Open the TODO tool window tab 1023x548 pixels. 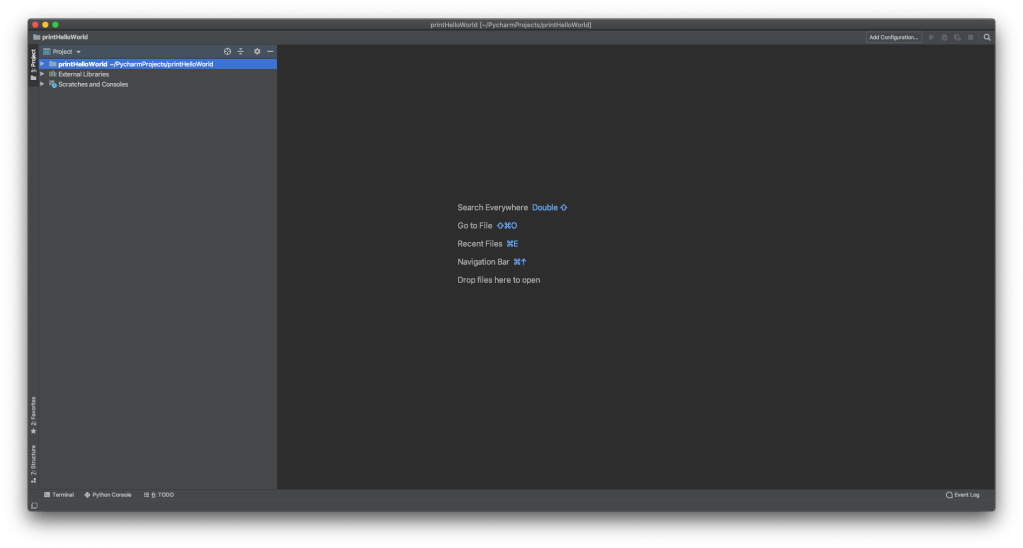tap(159, 494)
